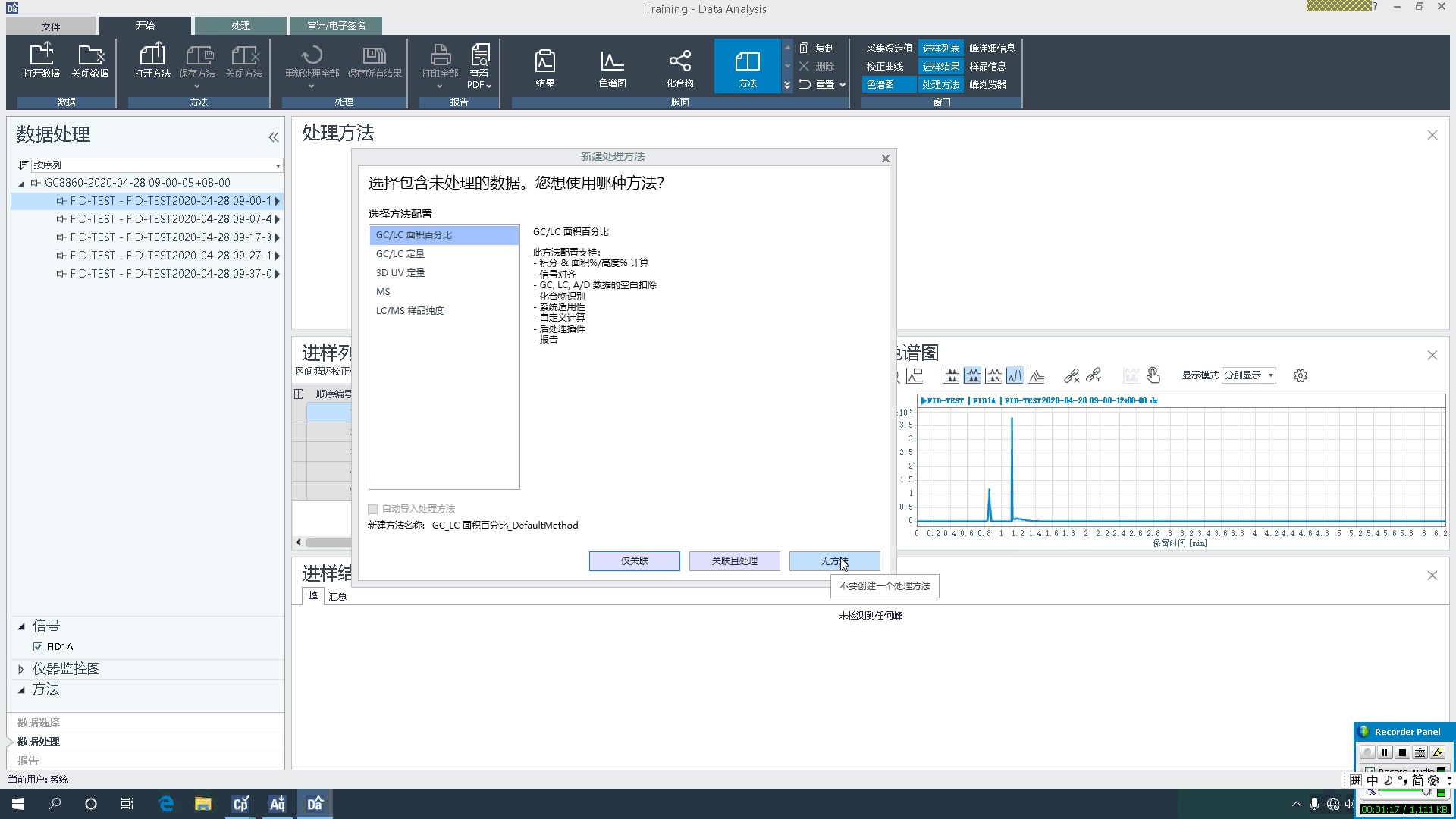Select the 结果 layout icon
The image size is (1456, 819).
544,64
